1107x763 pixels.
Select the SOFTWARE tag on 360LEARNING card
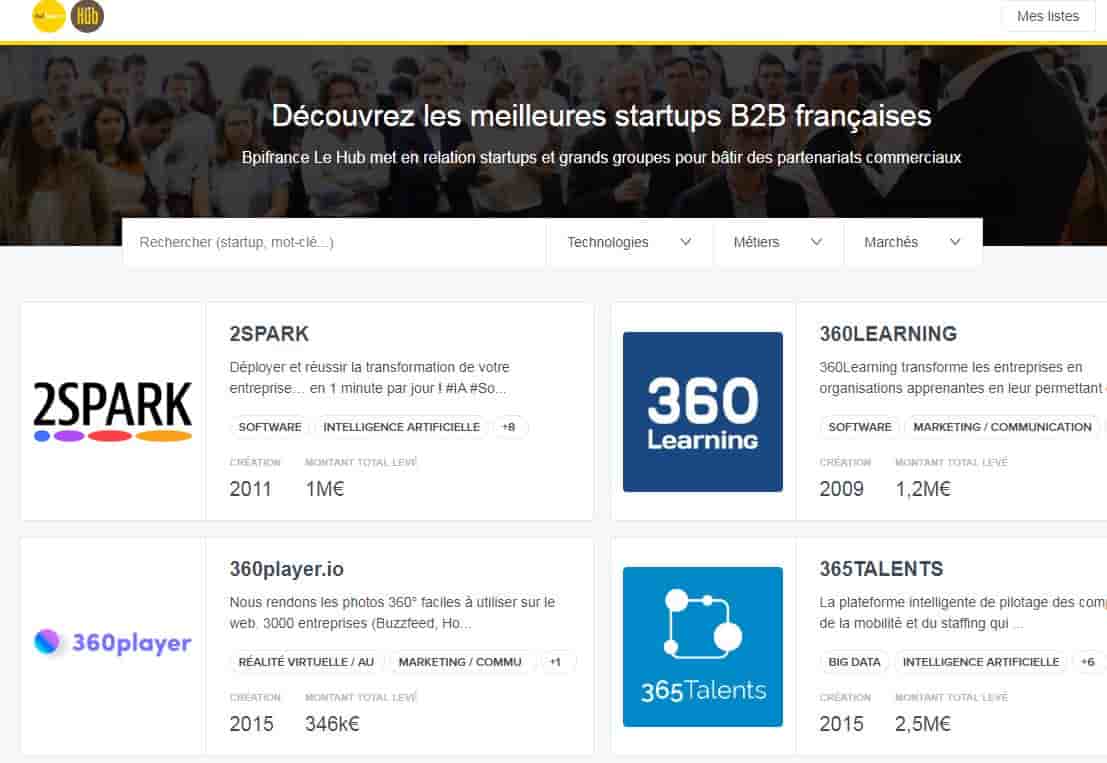pyautogui.click(x=860, y=427)
